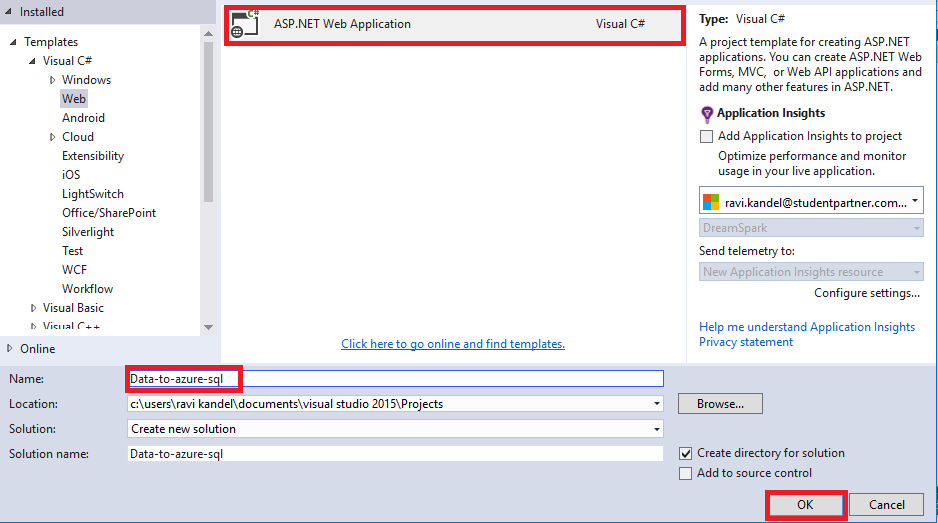
Task: Click the OK button
Action: coord(805,505)
